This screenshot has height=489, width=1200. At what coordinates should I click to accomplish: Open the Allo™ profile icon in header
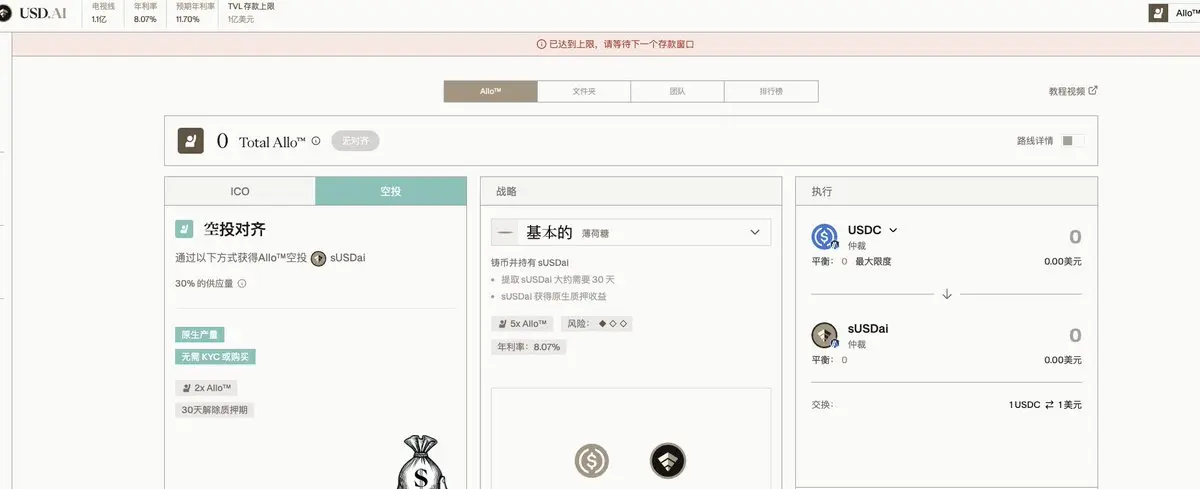point(1158,13)
